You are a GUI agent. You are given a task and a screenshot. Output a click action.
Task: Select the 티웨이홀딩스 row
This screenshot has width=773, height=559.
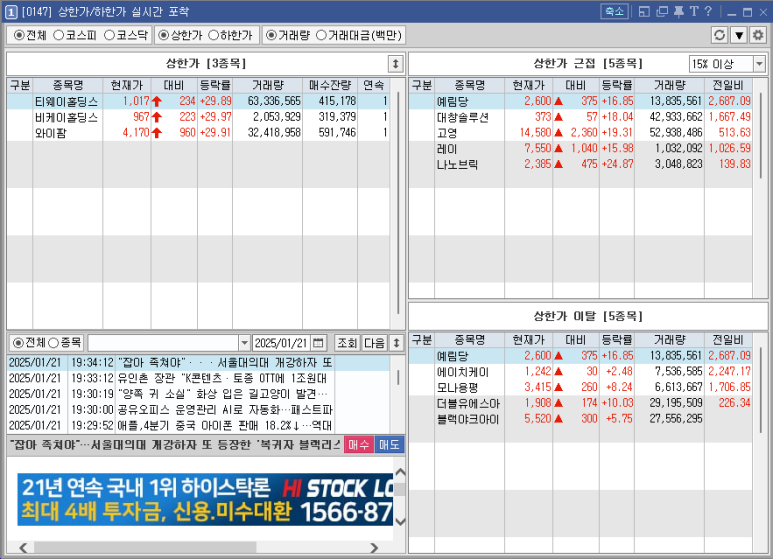(198, 101)
